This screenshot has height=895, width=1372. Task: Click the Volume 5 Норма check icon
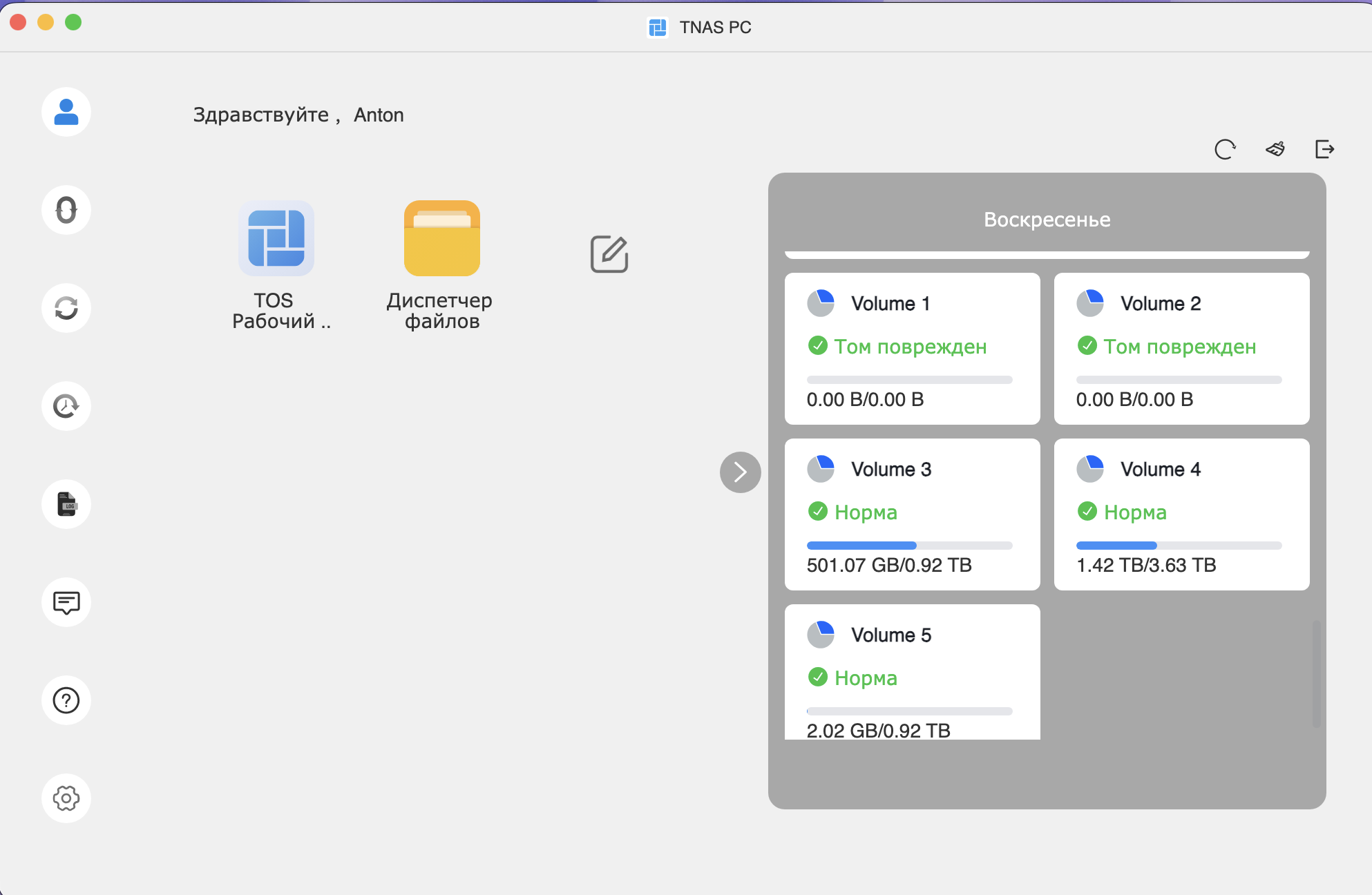tap(818, 677)
